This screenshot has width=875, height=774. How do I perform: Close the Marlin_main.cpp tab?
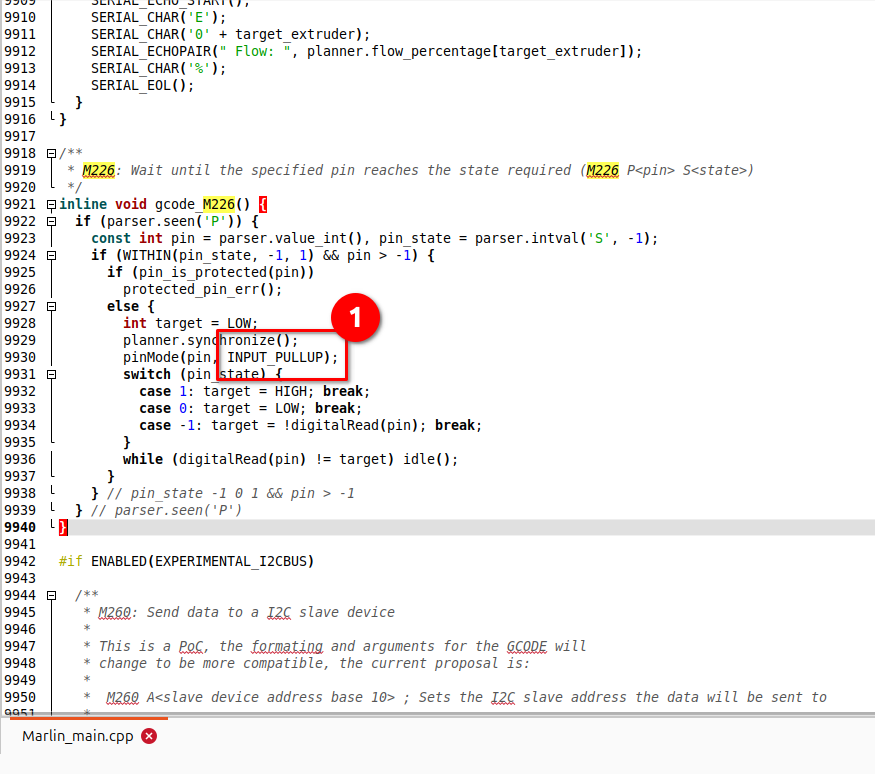(x=149, y=736)
